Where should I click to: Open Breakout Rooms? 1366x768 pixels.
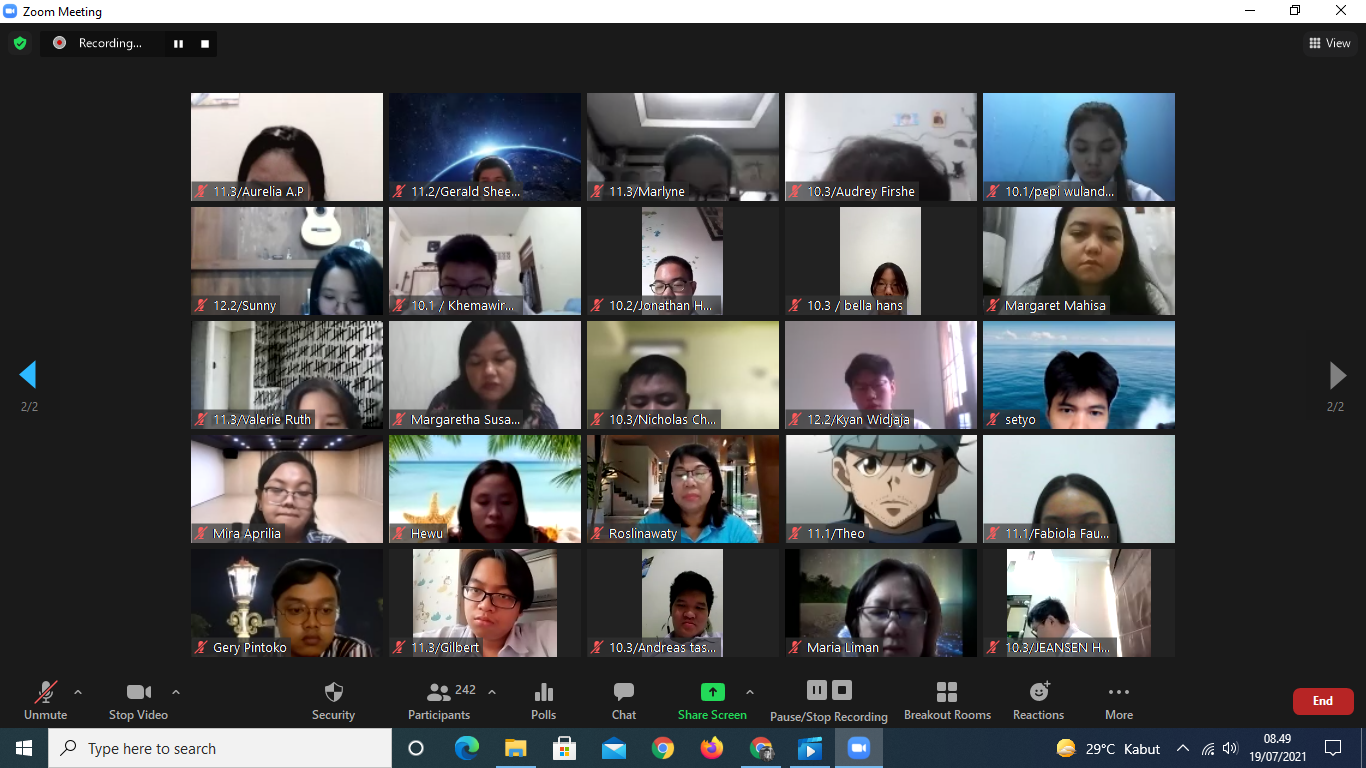(947, 693)
